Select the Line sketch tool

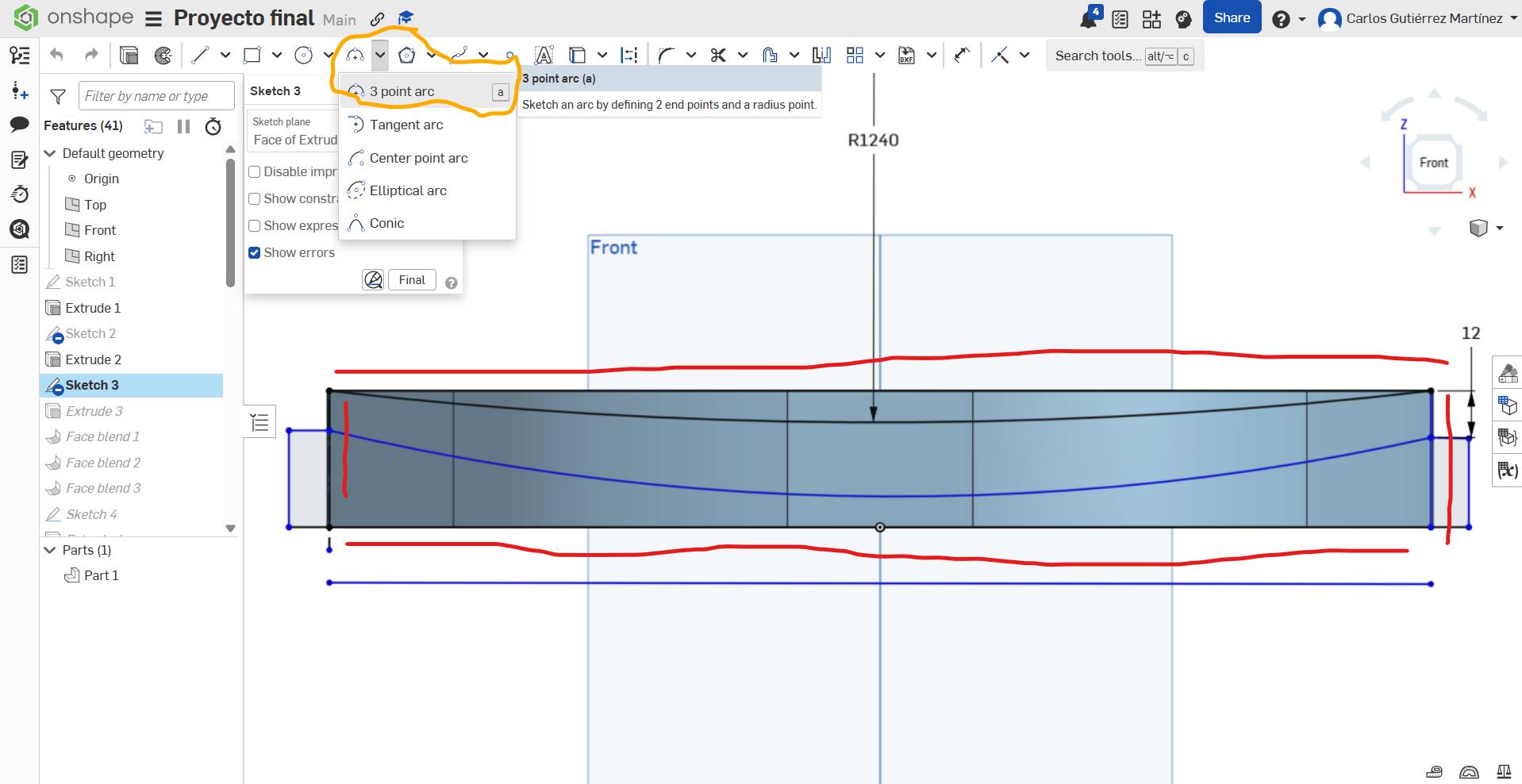click(200, 55)
